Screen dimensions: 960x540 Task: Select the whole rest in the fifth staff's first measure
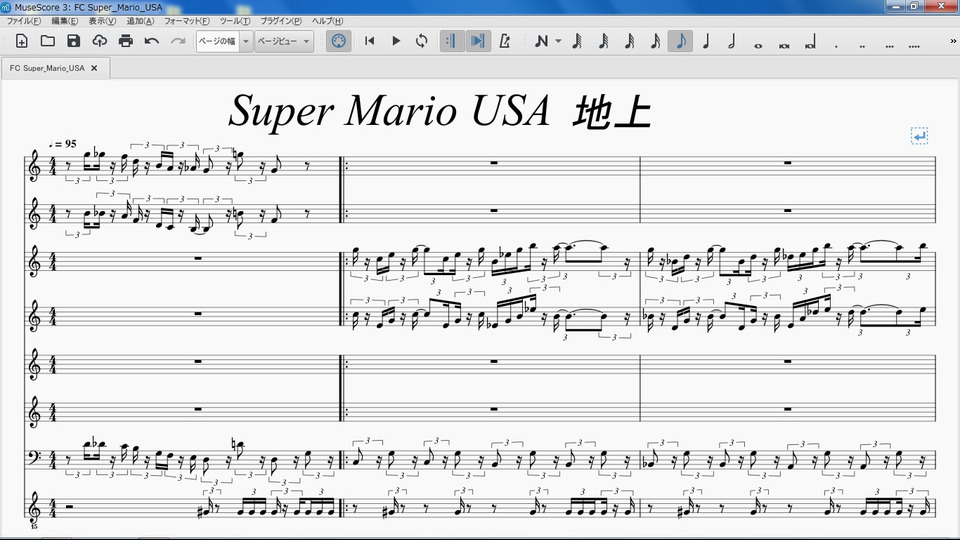198,362
